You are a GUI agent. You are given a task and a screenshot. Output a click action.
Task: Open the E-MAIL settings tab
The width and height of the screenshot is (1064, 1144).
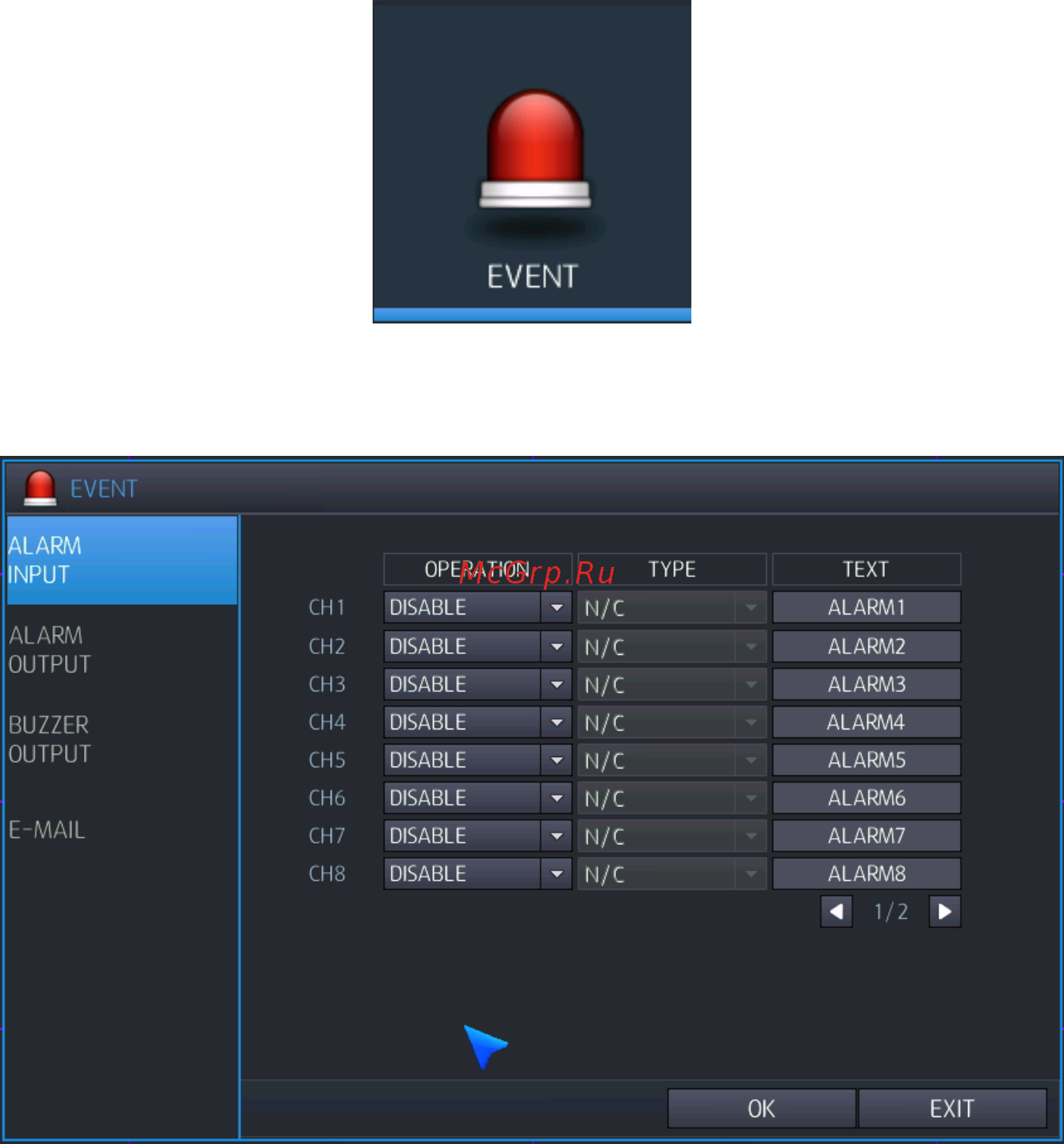pos(122,830)
